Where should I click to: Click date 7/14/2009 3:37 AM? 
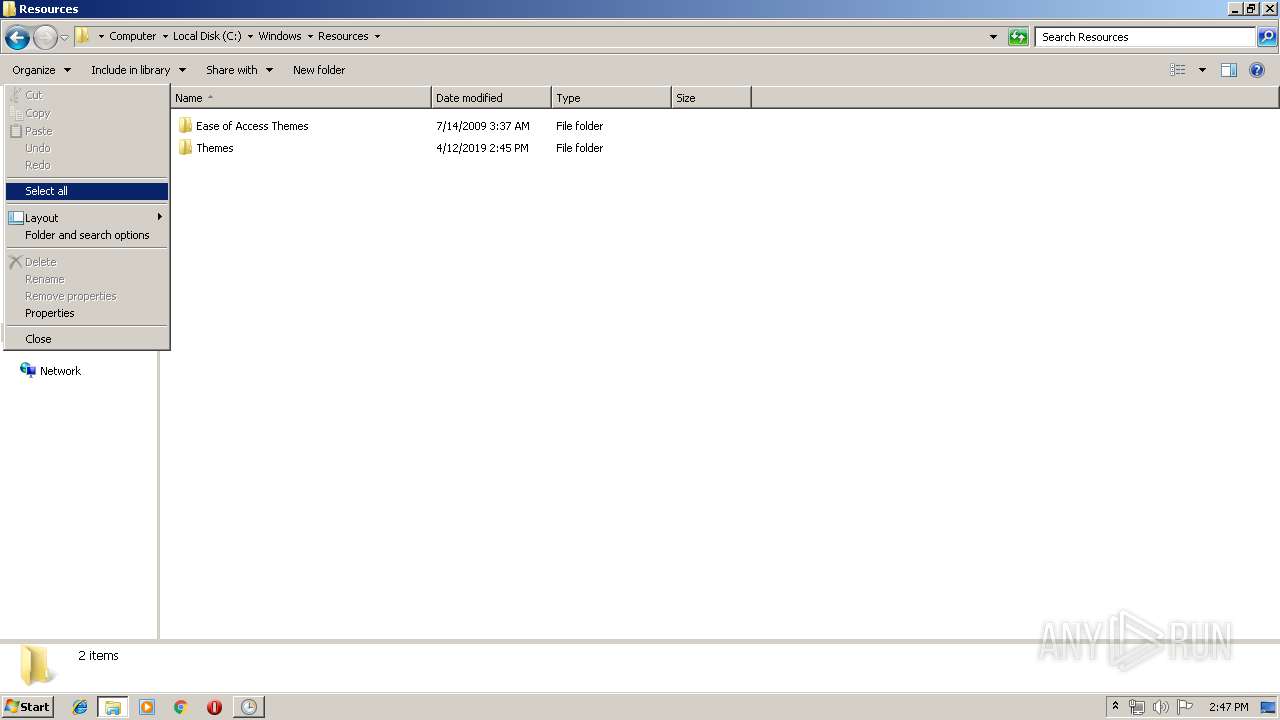(483, 126)
